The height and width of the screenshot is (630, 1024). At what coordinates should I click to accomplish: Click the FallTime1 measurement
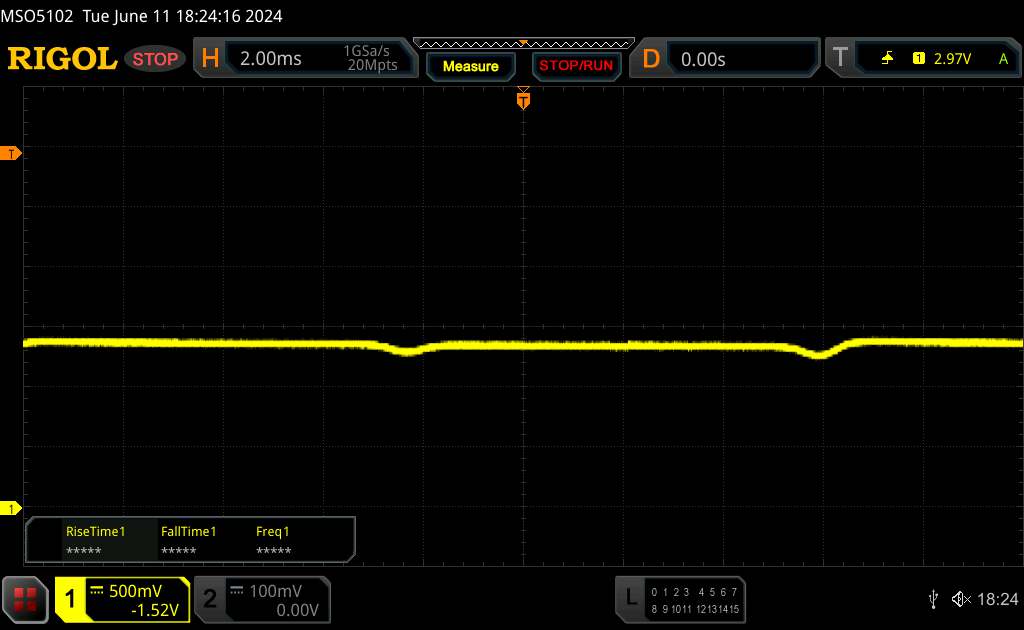188,540
